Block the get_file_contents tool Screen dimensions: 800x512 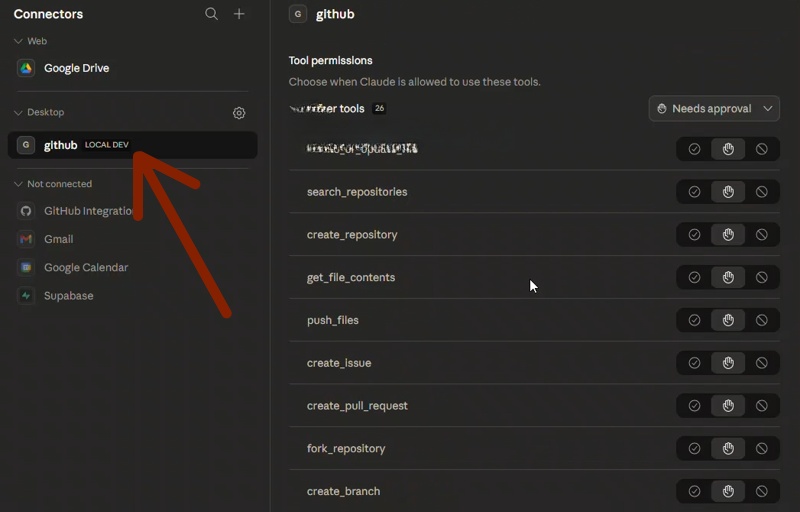point(762,277)
